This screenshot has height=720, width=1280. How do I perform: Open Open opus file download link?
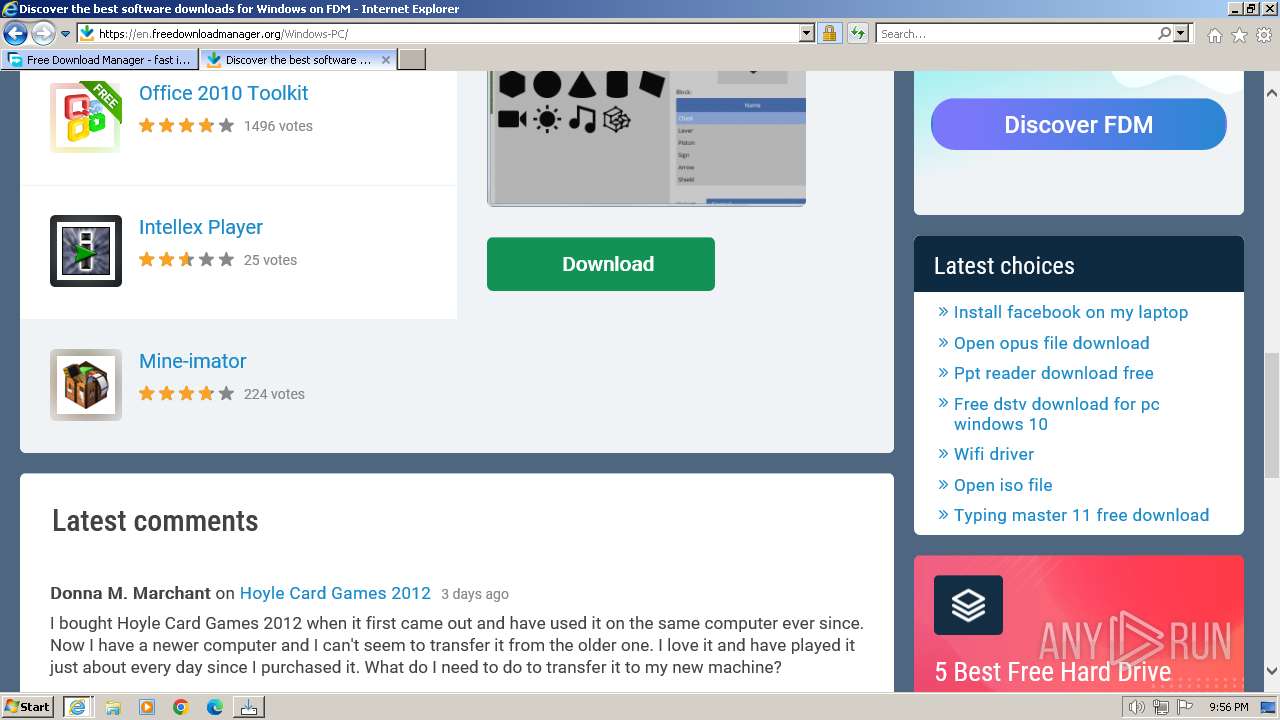tap(1051, 343)
